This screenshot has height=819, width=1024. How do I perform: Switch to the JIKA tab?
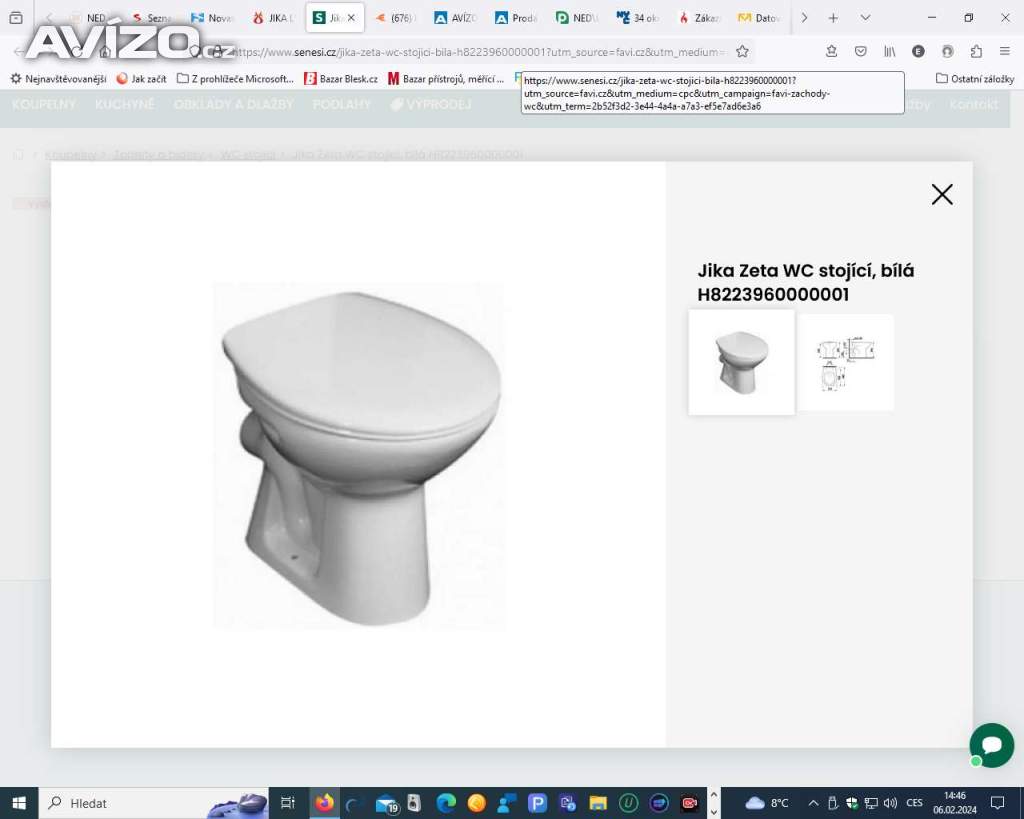click(x=274, y=18)
